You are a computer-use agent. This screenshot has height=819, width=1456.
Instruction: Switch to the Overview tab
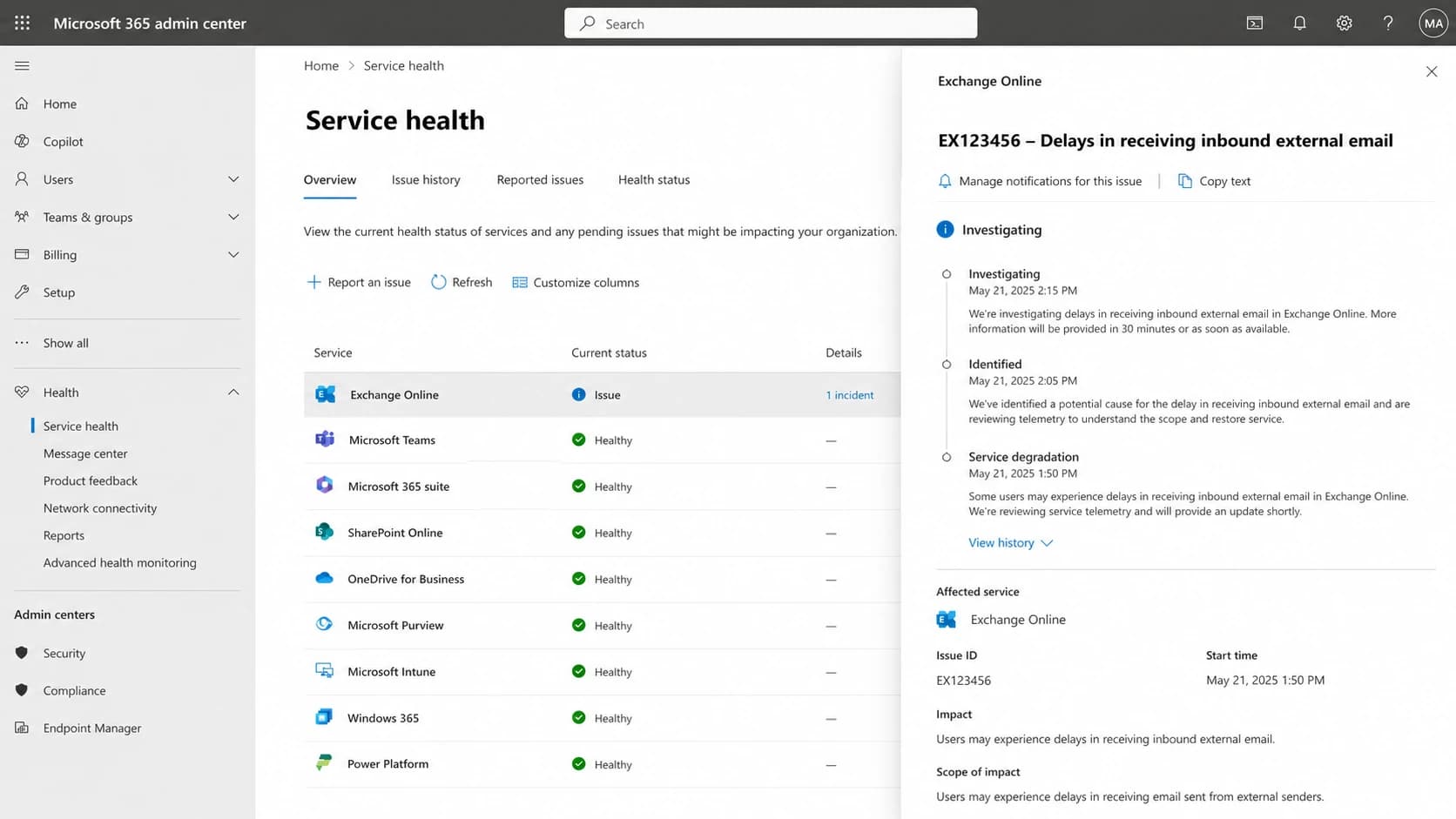pyautogui.click(x=330, y=180)
